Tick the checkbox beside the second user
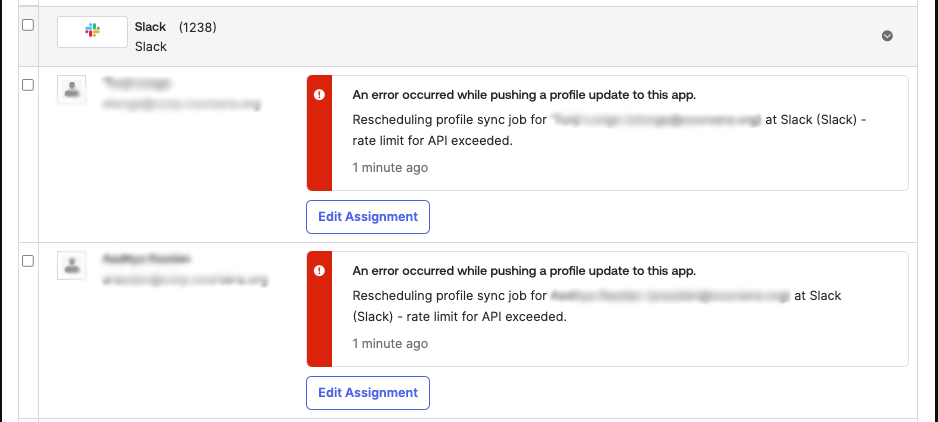Image resolution: width=938 pixels, height=422 pixels. click(x=28, y=261)
